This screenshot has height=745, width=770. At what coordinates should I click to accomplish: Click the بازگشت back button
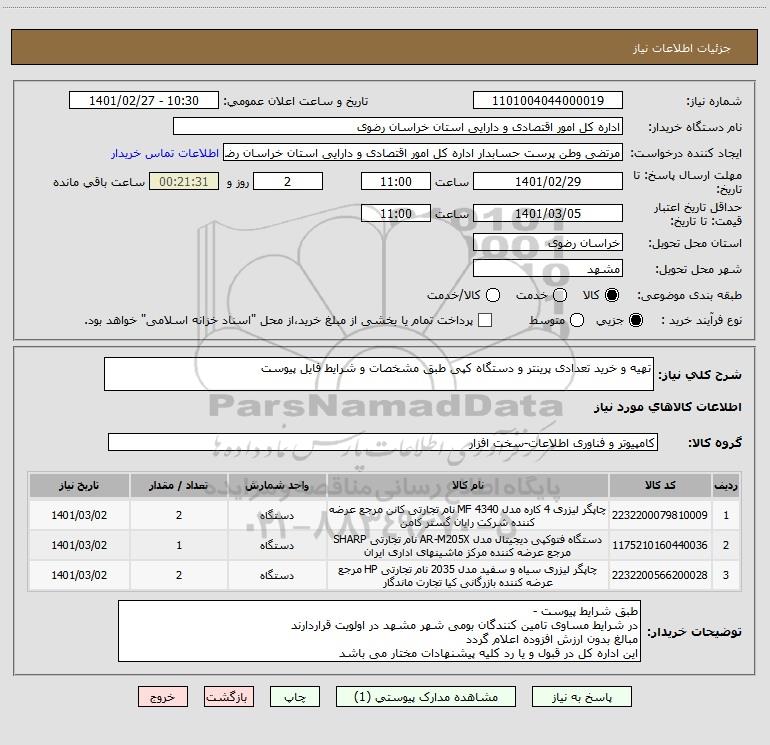click(x=229, y=697)
